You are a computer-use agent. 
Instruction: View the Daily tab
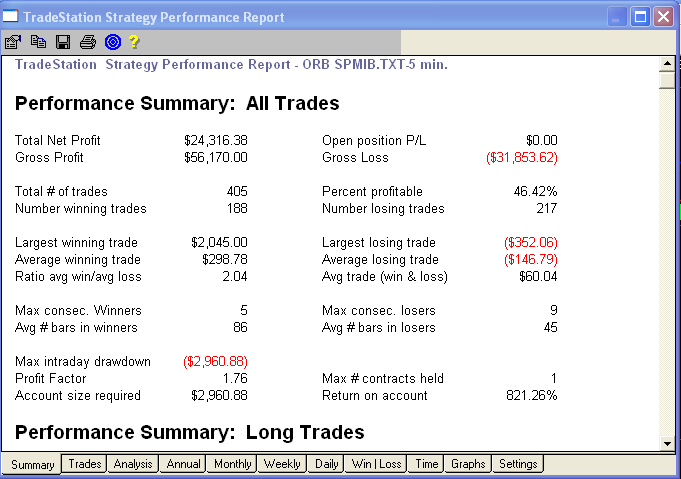pyautogui.click(x=326, y=464)
